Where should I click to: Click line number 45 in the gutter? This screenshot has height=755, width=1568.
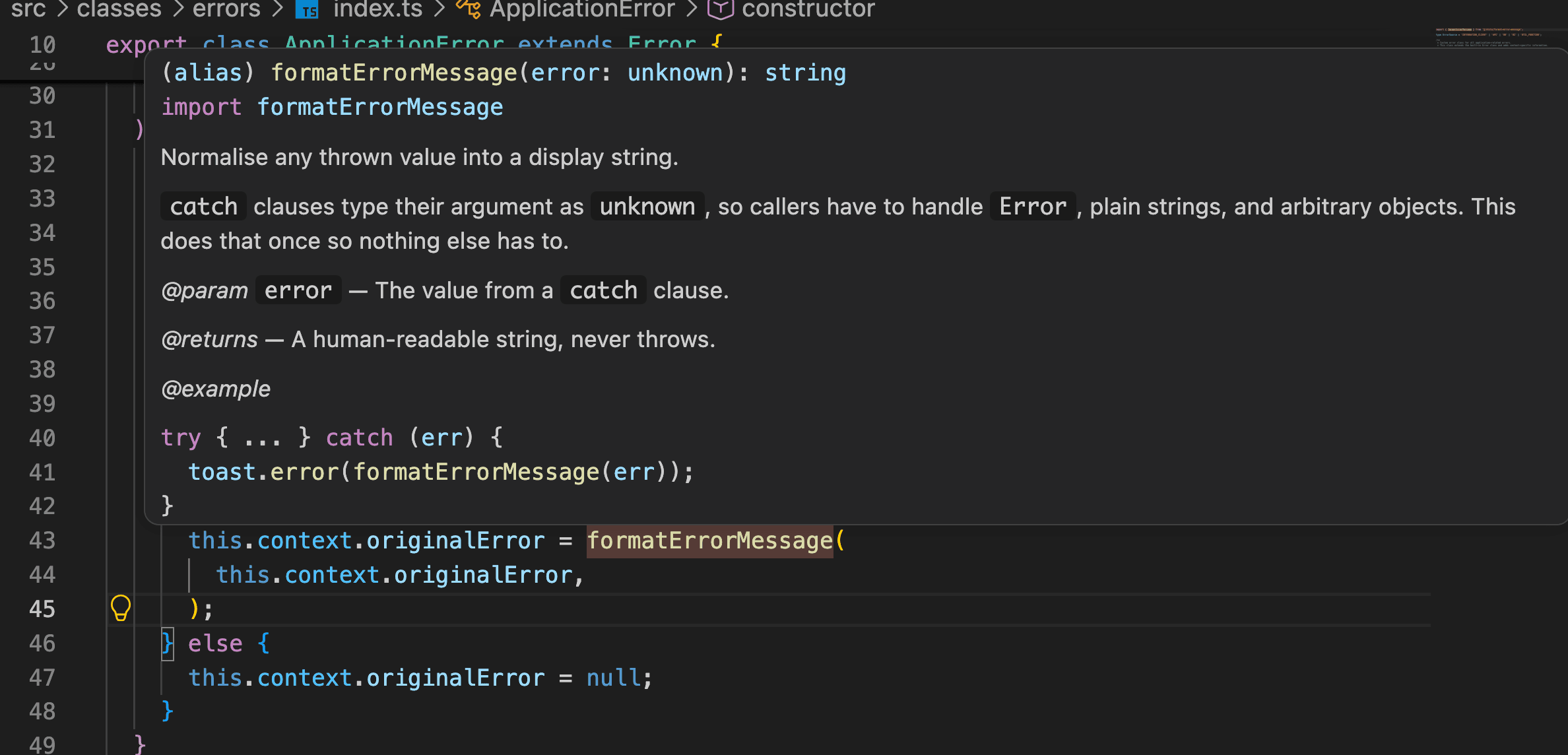42,608
